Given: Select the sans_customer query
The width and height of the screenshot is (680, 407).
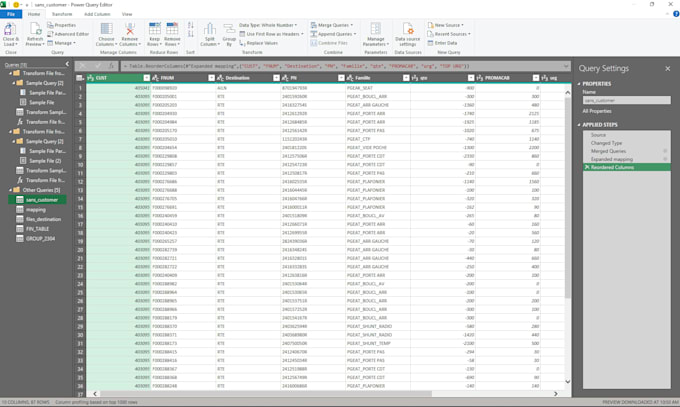Looking at the screenshot, I should pos(37,200).
